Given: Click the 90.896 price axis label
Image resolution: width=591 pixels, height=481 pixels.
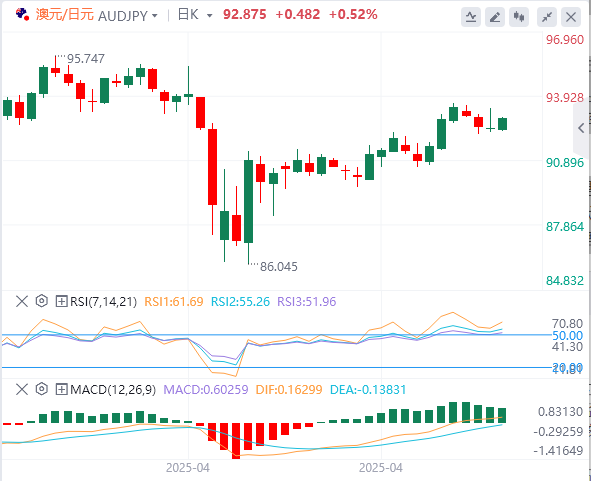Looking at the screenshot, I should coord(565,163).
